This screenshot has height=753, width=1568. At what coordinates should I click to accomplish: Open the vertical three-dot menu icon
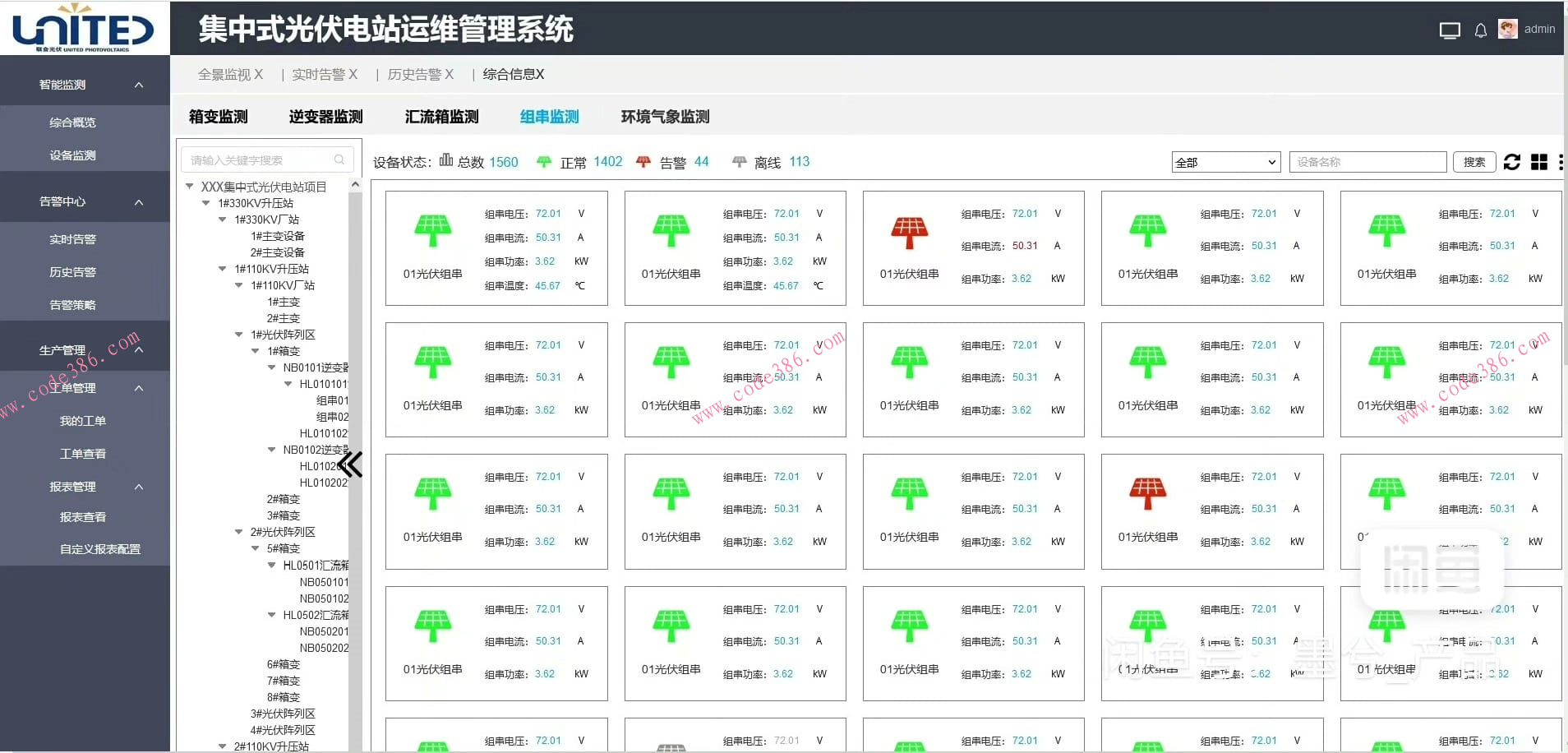click(1561, 162)
